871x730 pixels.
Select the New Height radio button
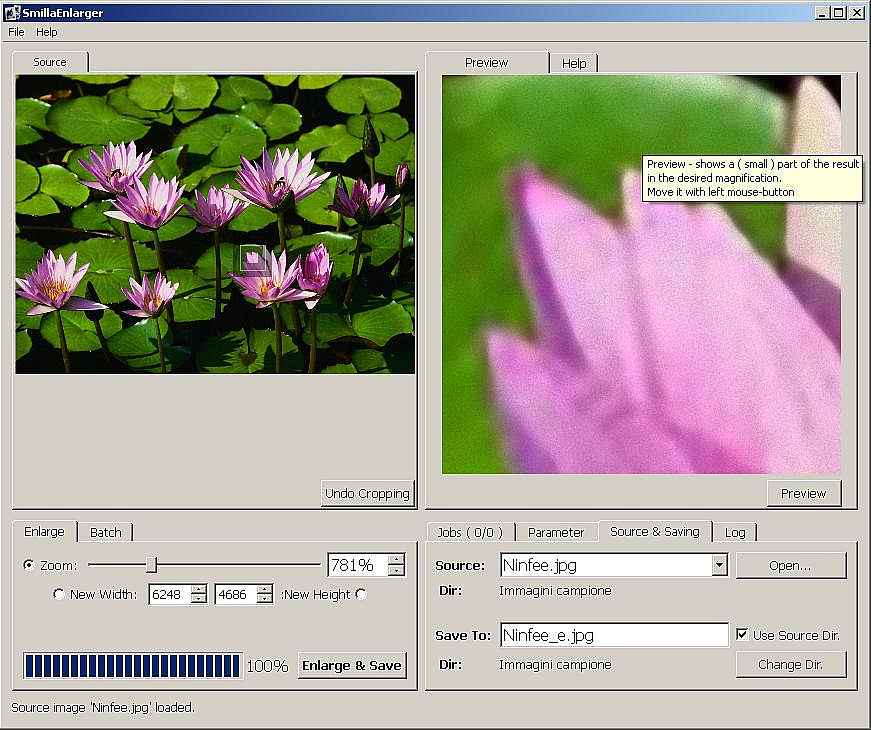[x=361, y=594]
